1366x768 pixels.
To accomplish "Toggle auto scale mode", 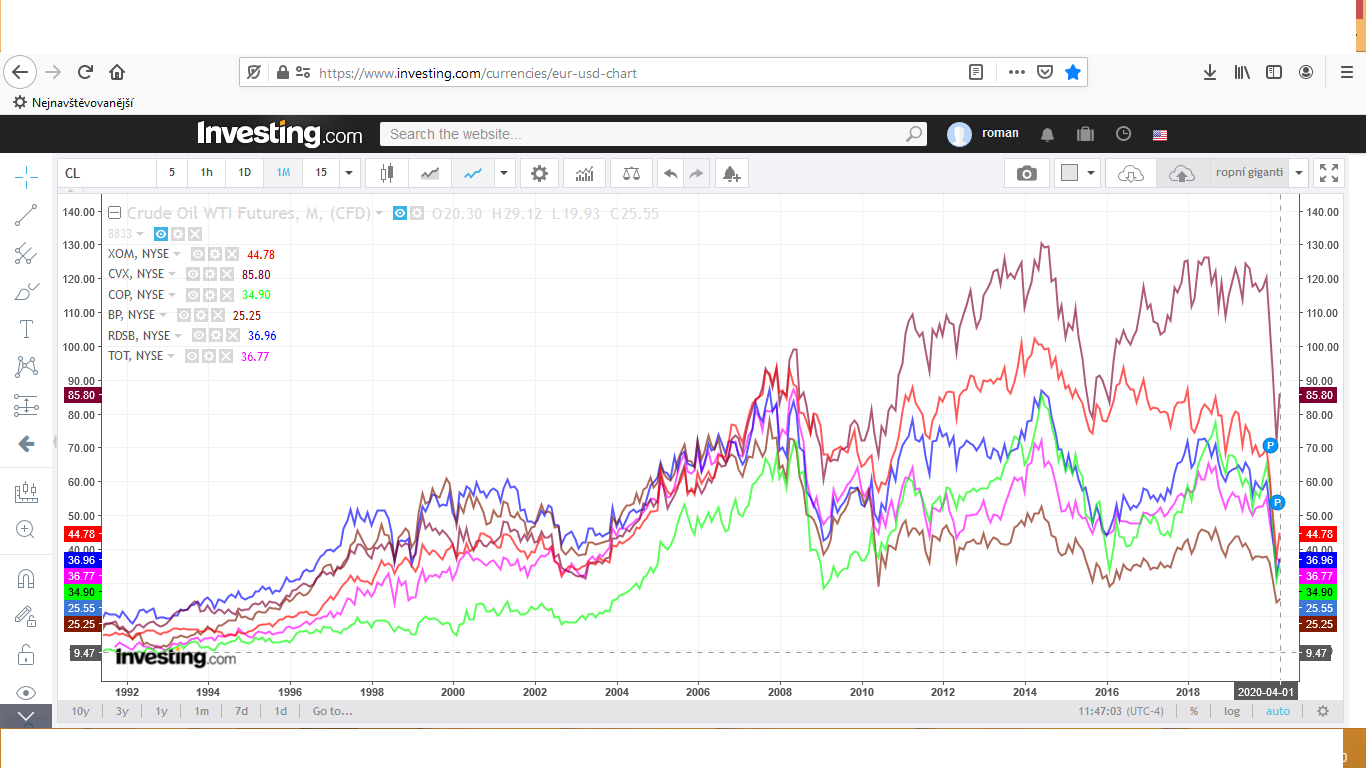I will click(x=1278, y=711).
